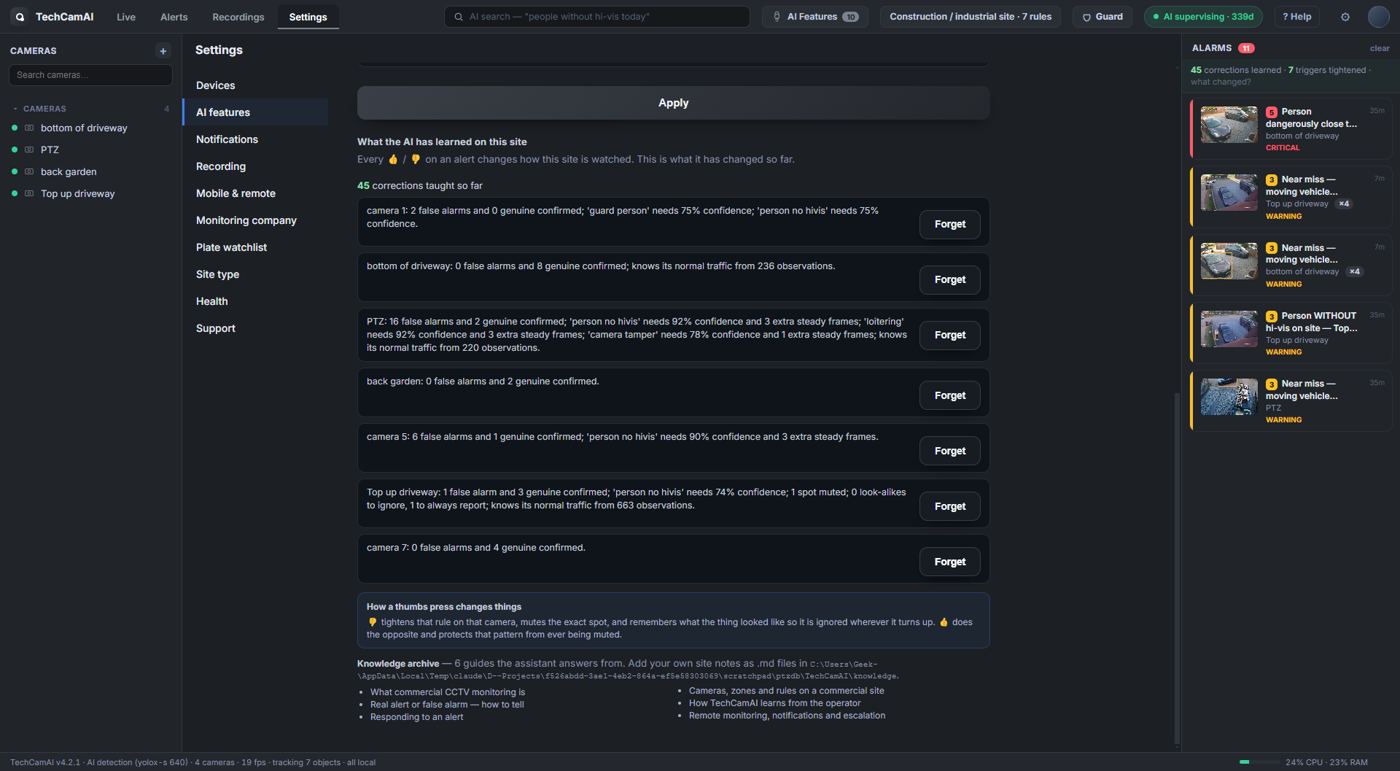The width and height of the screenshot is (1400, 771).
Task: Open the user avatar in top bar
Action: click(x=1379, y=17)
